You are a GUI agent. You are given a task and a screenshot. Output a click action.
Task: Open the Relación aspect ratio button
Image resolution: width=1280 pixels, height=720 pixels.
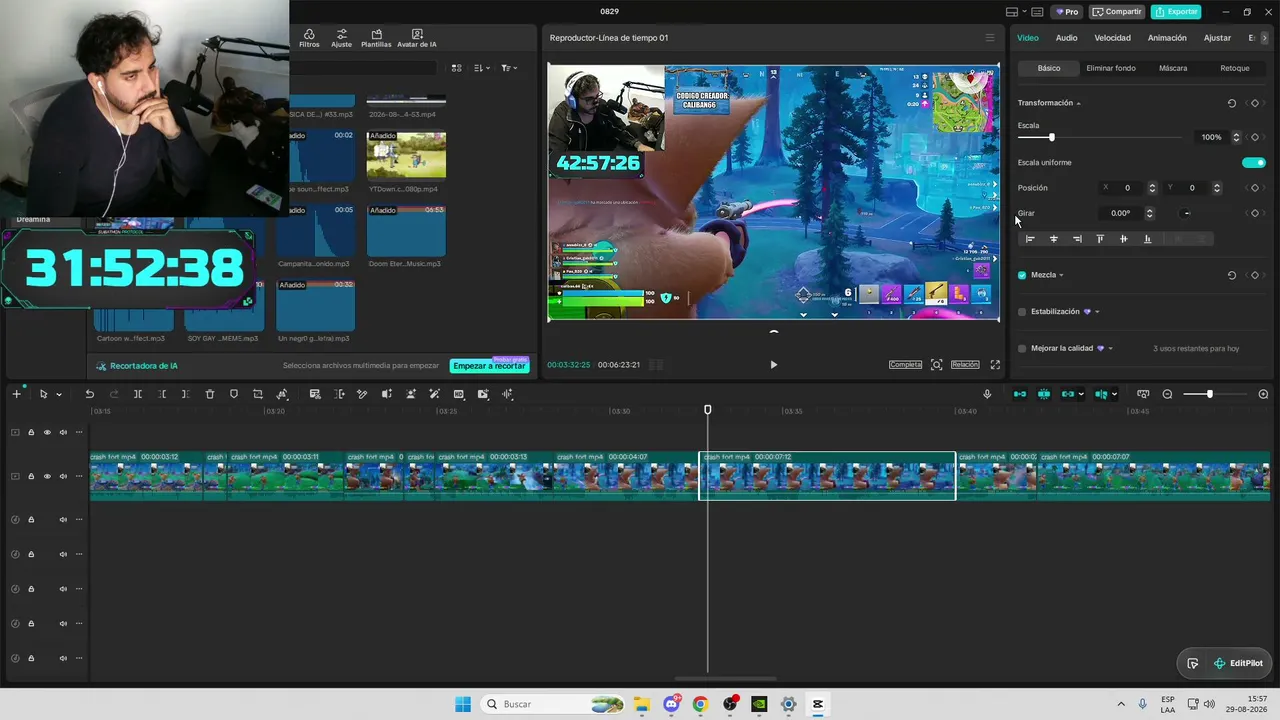[x=965, y=365]
